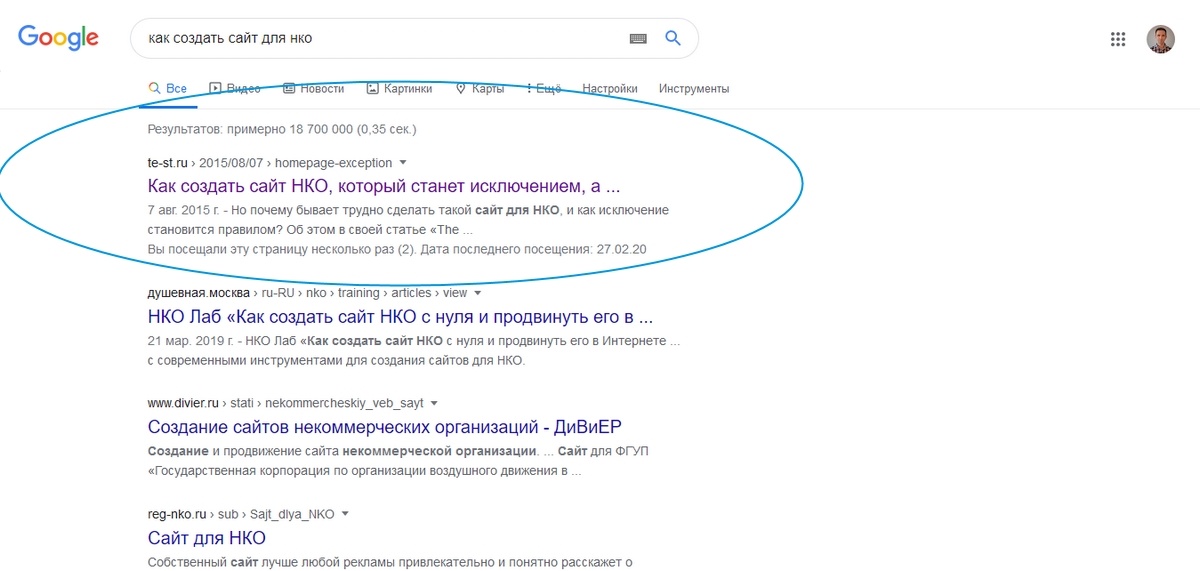
Task: Click the Google logo
Action: (x=58, y=38)
